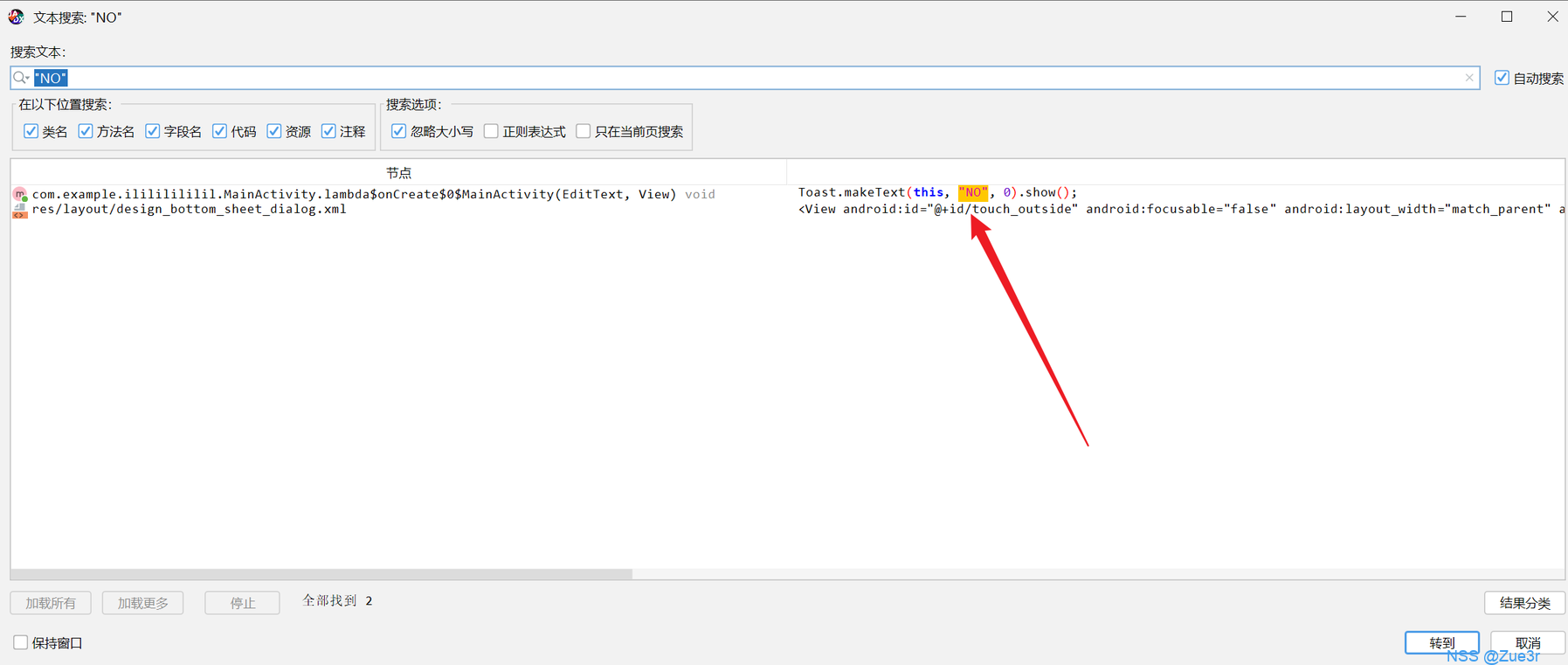Viewport: 1568px width, 665px height.
Task: Toggle the 自动搜索 checkbox
Action: click(x=1502, y=78)
